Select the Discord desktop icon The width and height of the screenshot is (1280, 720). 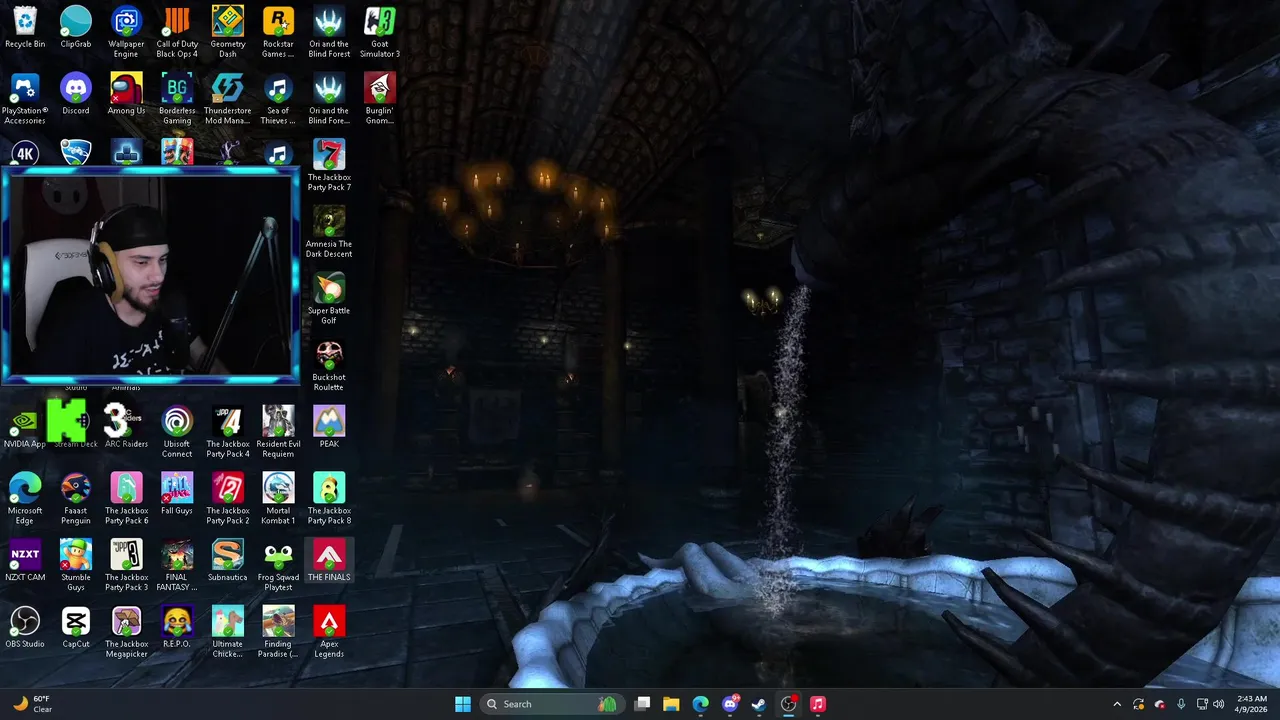pyautogui.click(x=76, y=95)
